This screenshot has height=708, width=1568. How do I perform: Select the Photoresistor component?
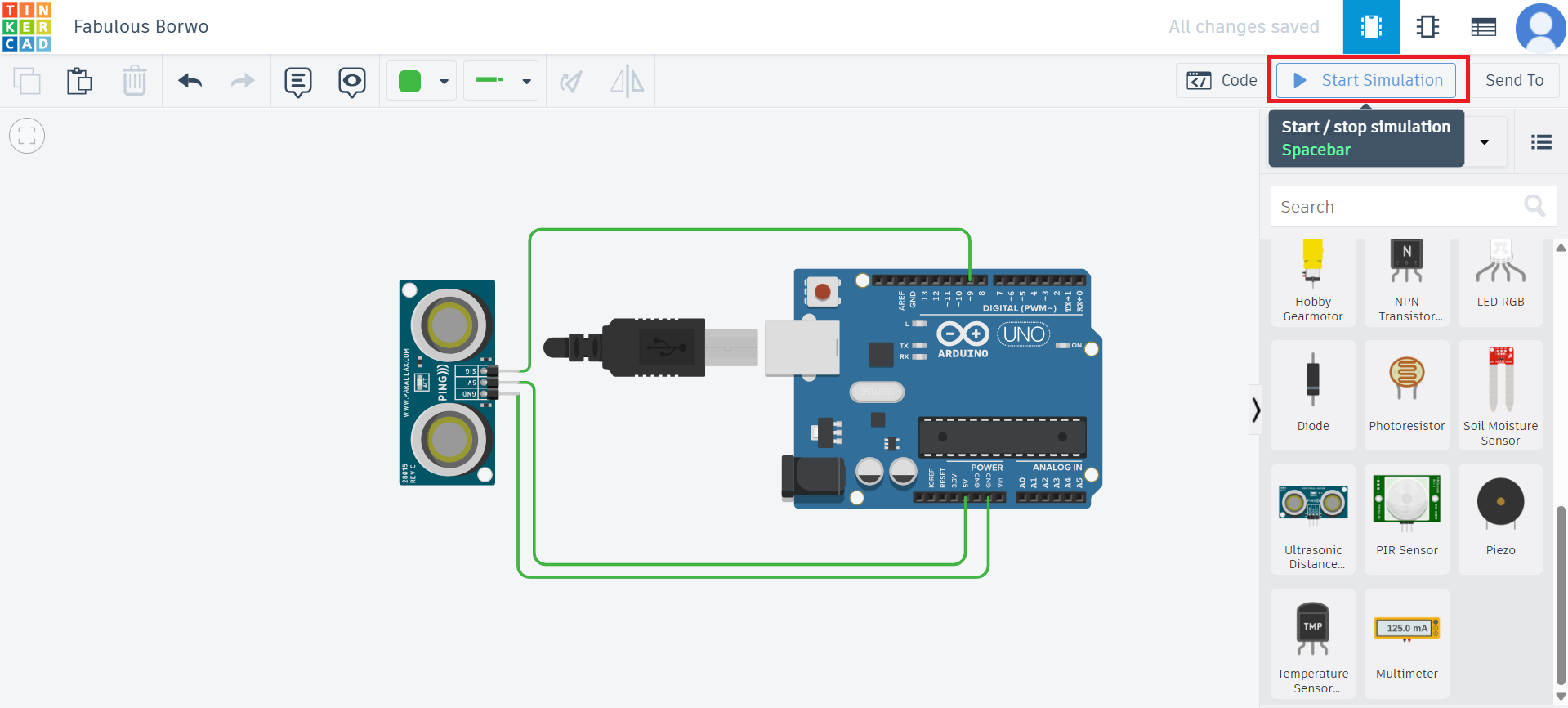(x=1407, y=395)
